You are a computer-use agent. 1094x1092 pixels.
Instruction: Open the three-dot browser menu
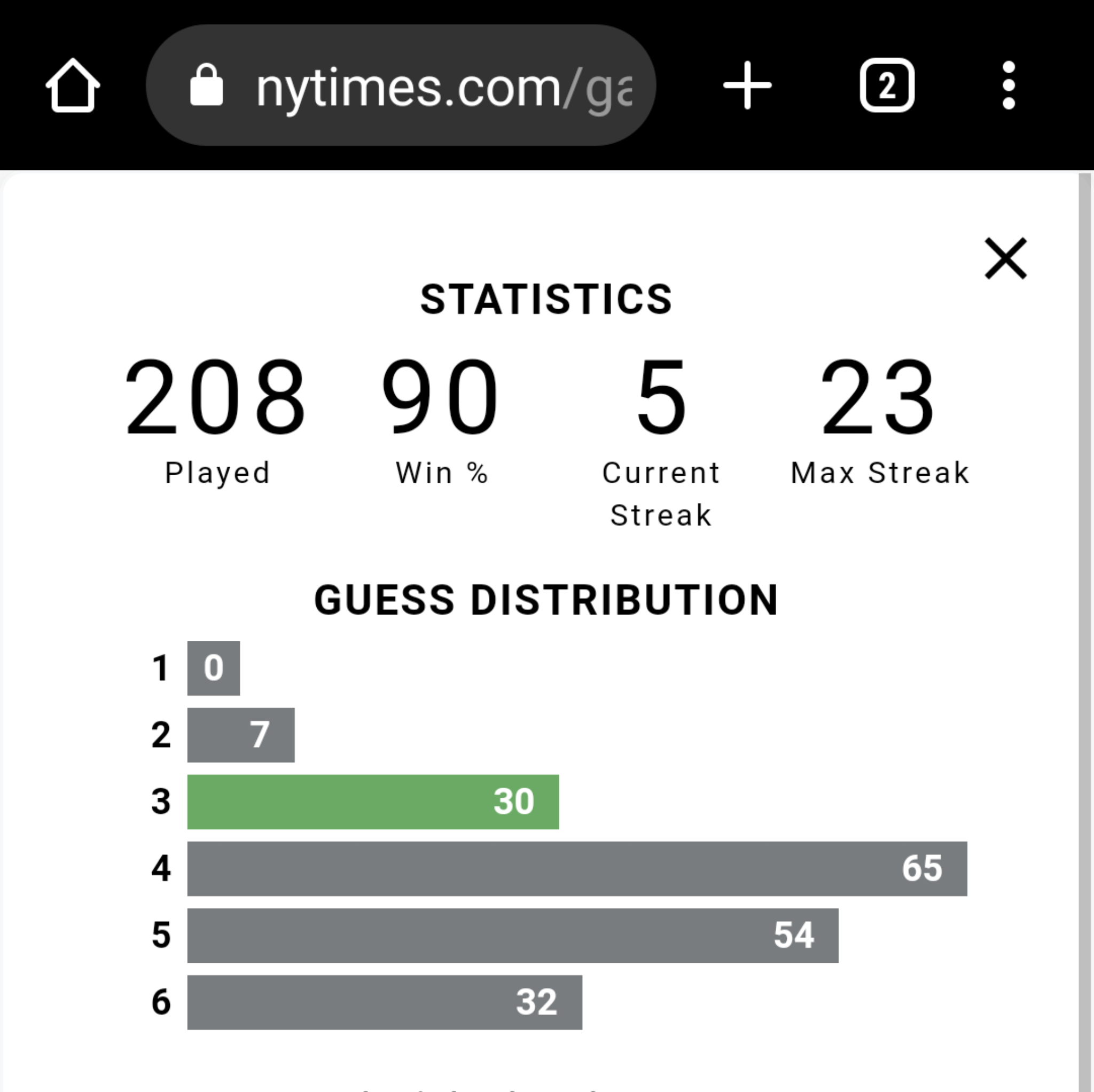1008,85
